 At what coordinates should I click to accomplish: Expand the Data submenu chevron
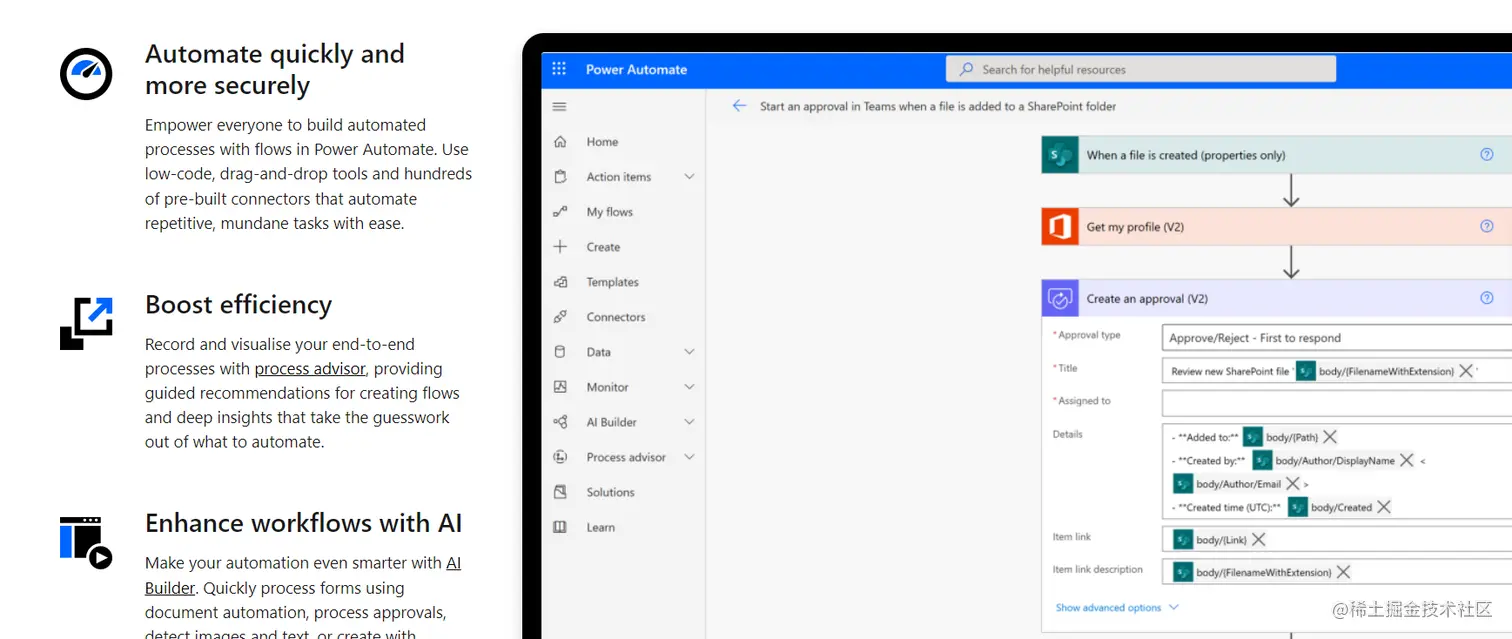(x=689, y=352)
